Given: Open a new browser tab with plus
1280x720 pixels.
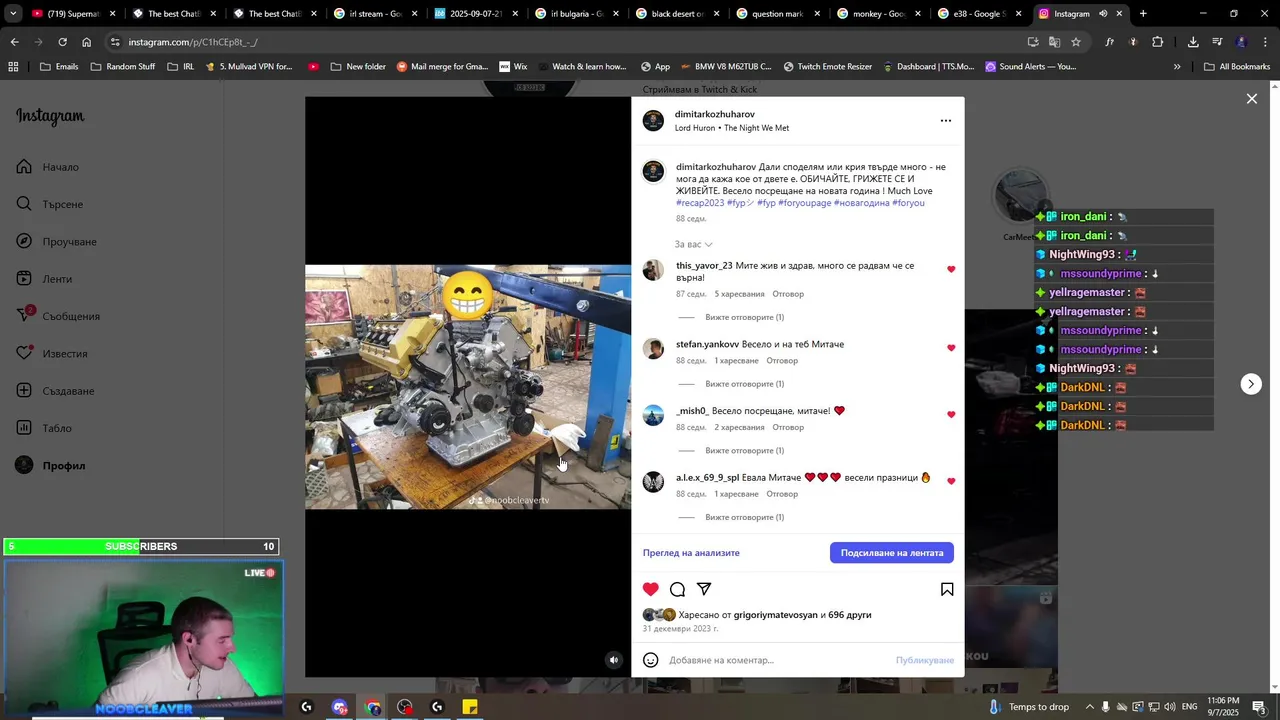Looking at the screenshot, I should [x=1143, y=14].
